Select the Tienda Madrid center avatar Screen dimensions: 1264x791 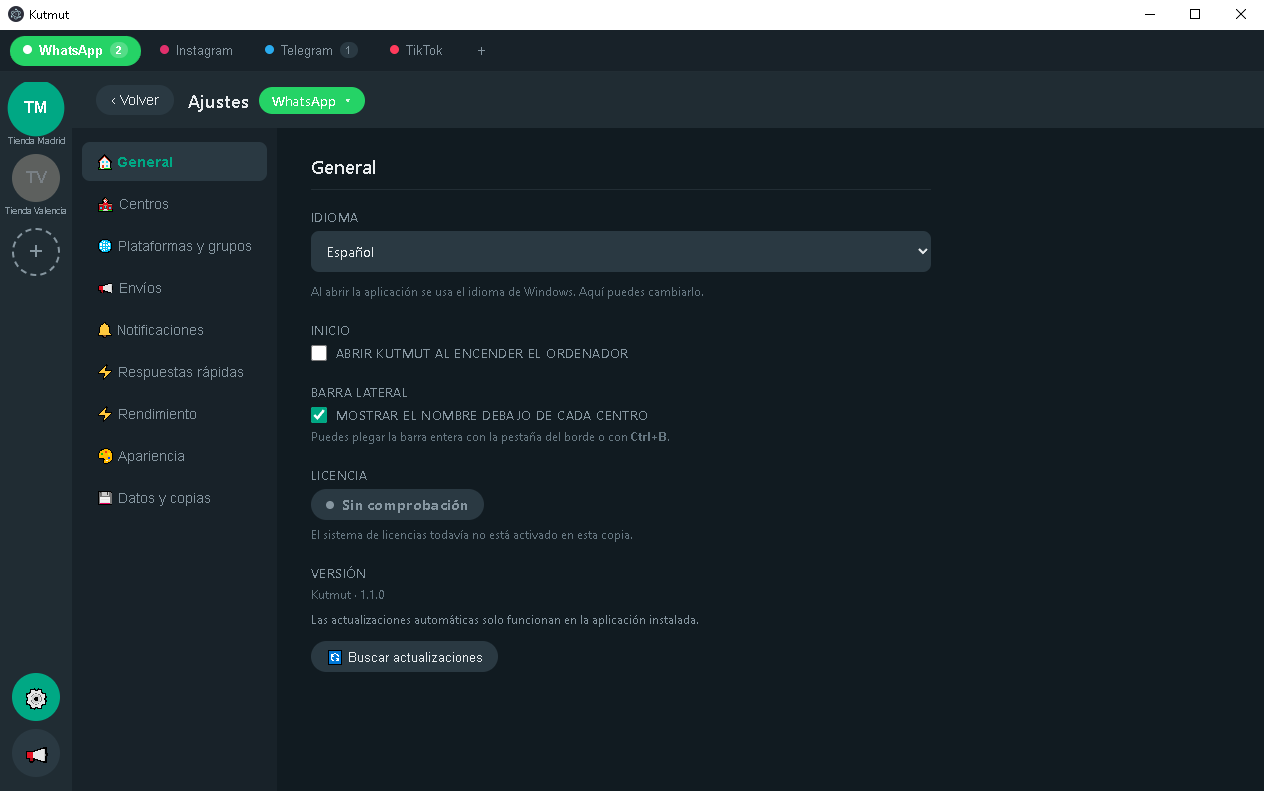[x=36, y=107]
